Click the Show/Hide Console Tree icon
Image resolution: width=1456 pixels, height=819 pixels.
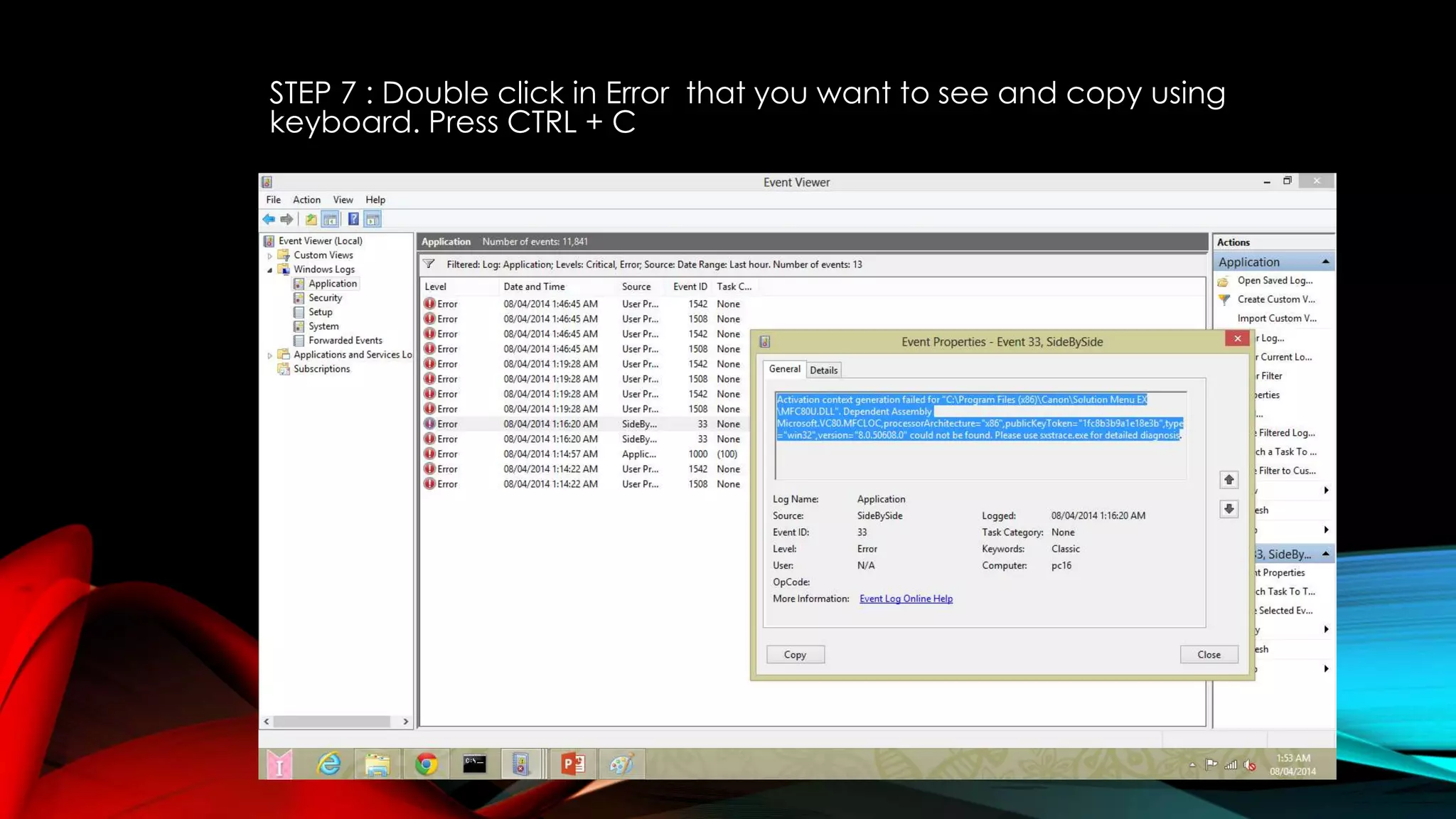click(x=330, y=219)
